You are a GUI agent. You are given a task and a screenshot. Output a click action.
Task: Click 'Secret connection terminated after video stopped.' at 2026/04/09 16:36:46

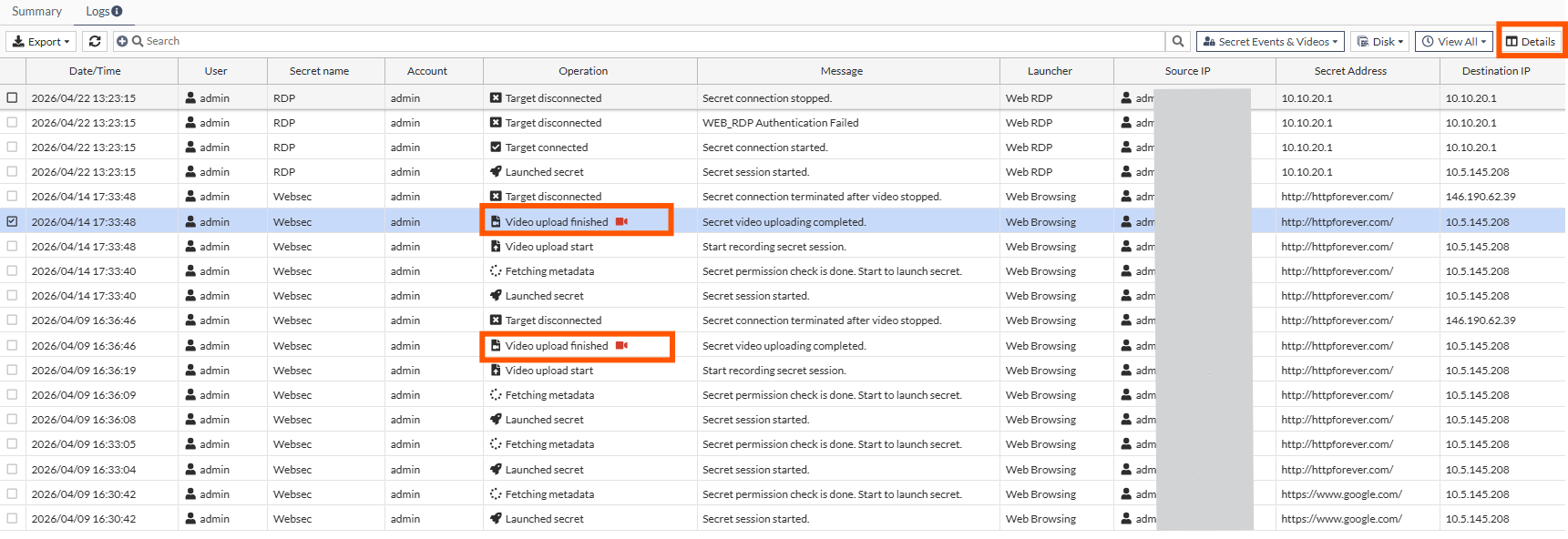[822, 320]
